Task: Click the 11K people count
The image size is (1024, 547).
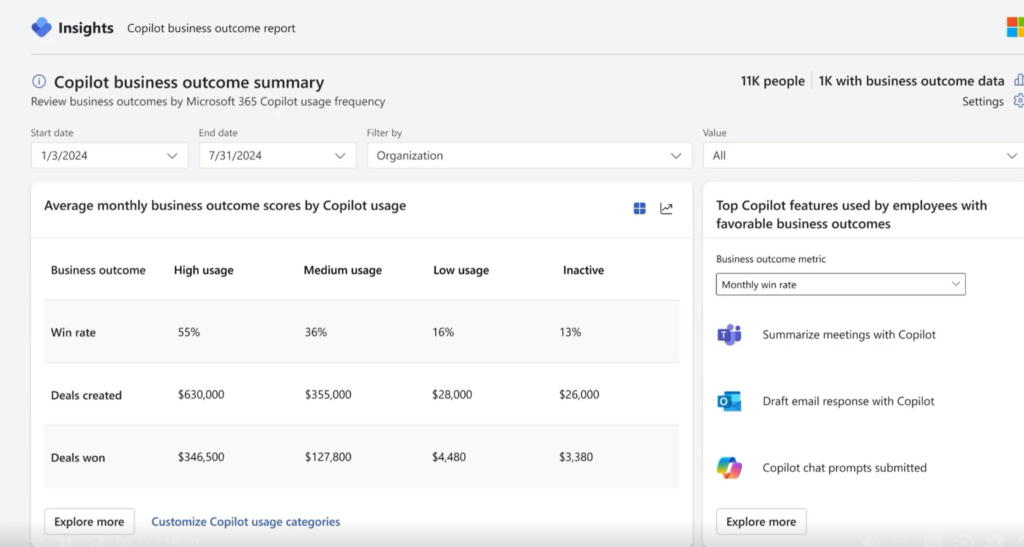Action: click(x=773, y=81)
